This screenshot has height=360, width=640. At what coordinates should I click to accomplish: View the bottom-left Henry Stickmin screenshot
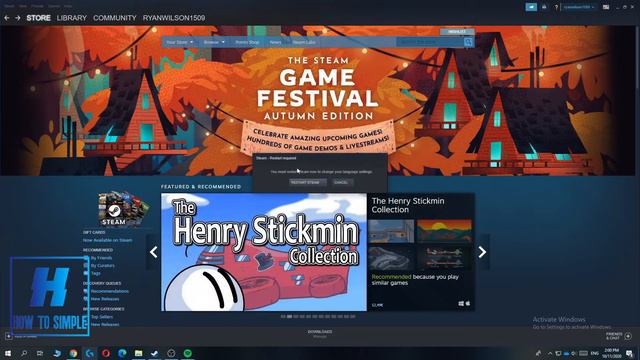pos(391,257)
